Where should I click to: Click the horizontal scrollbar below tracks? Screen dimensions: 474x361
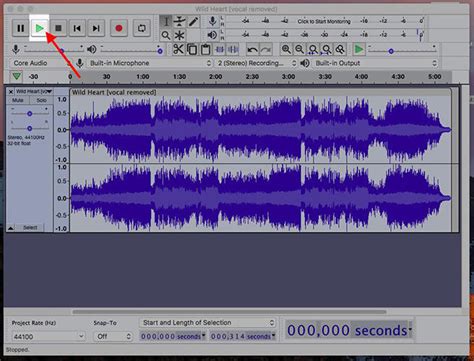click(229, 312)
